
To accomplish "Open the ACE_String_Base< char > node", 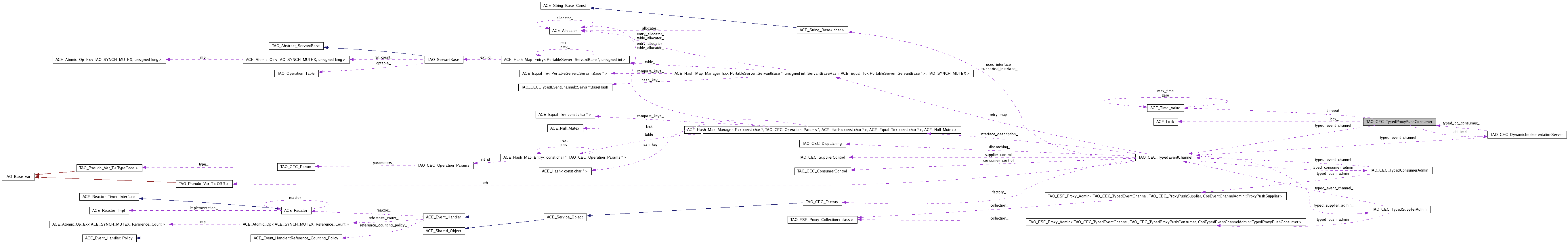I will (x=822, y=30).
